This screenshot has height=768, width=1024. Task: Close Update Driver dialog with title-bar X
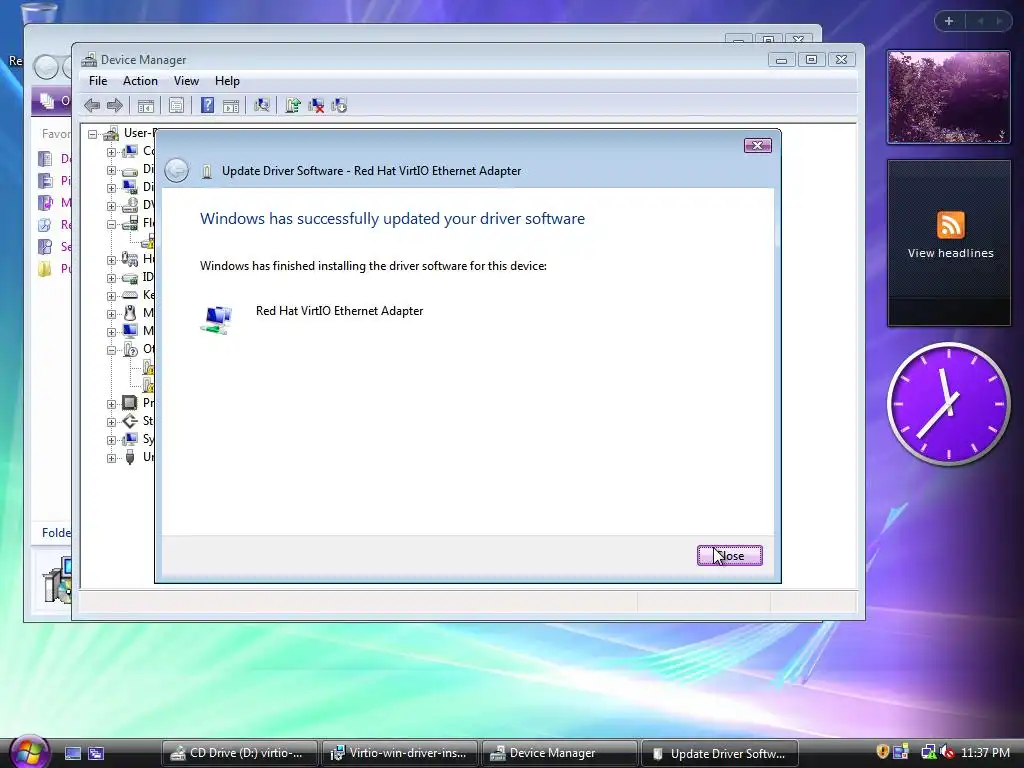point(758,145)
